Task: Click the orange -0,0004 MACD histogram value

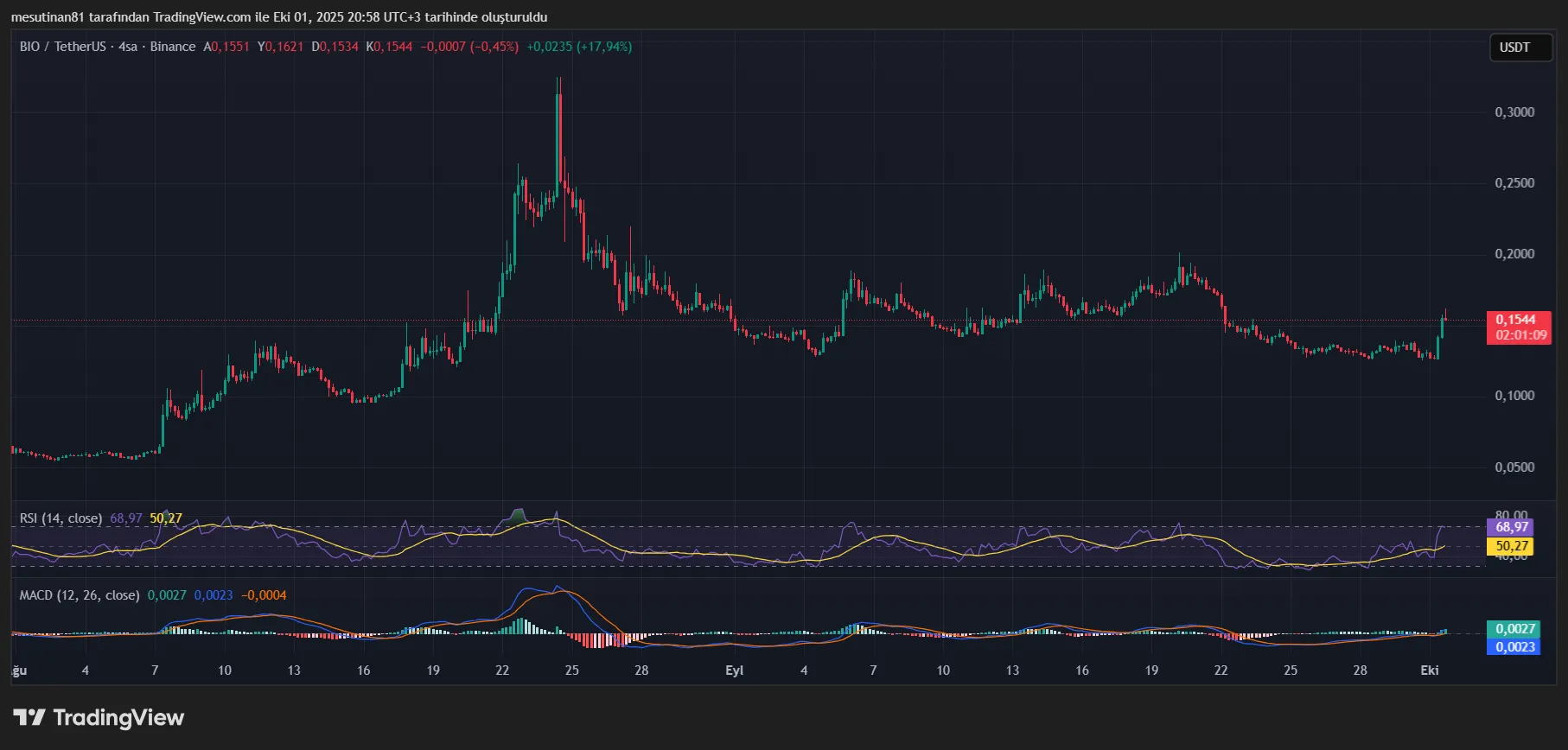Action: point(264,595)
